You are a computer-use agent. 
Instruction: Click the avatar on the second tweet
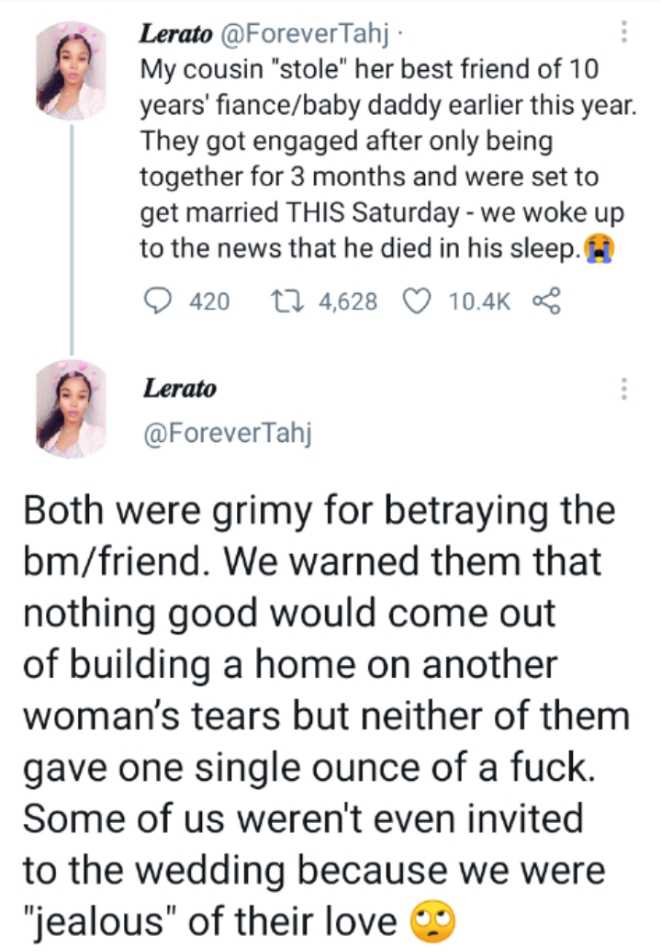point(70,408)
